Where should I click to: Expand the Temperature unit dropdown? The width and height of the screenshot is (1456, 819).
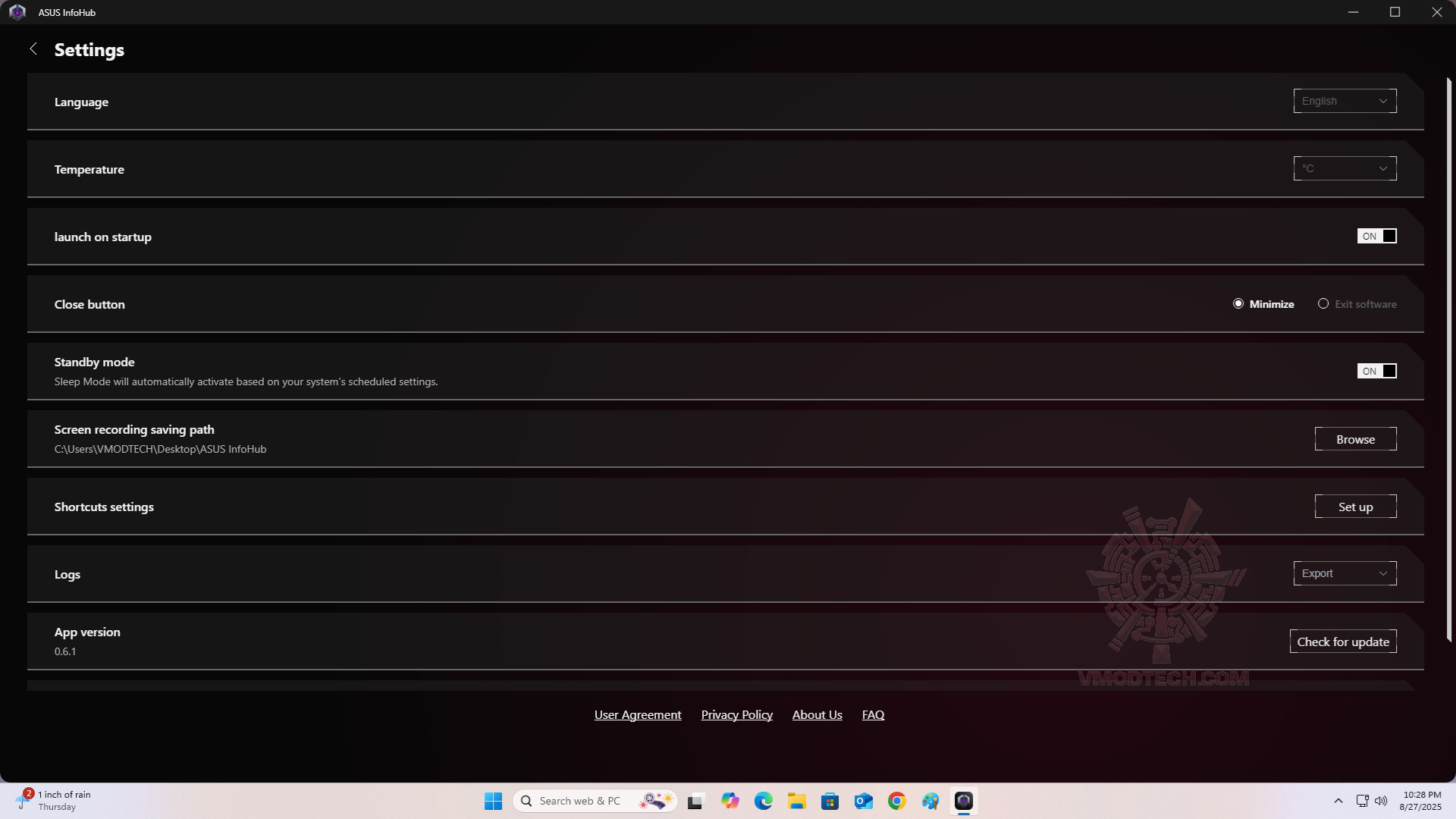pos(1345,169)
